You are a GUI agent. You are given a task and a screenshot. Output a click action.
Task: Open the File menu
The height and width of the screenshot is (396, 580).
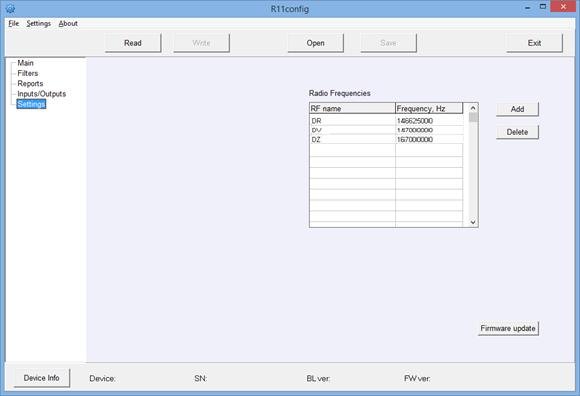click(x=14, y=24)
